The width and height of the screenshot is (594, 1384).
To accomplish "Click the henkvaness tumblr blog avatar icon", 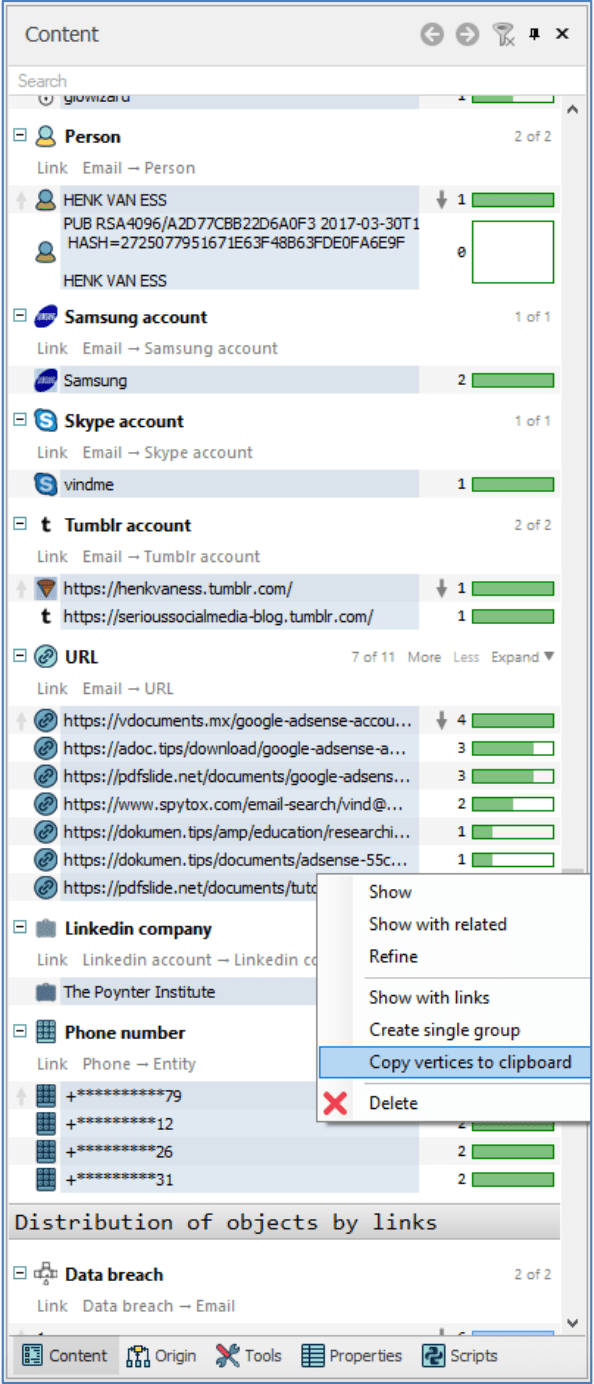I will (45, 589).
